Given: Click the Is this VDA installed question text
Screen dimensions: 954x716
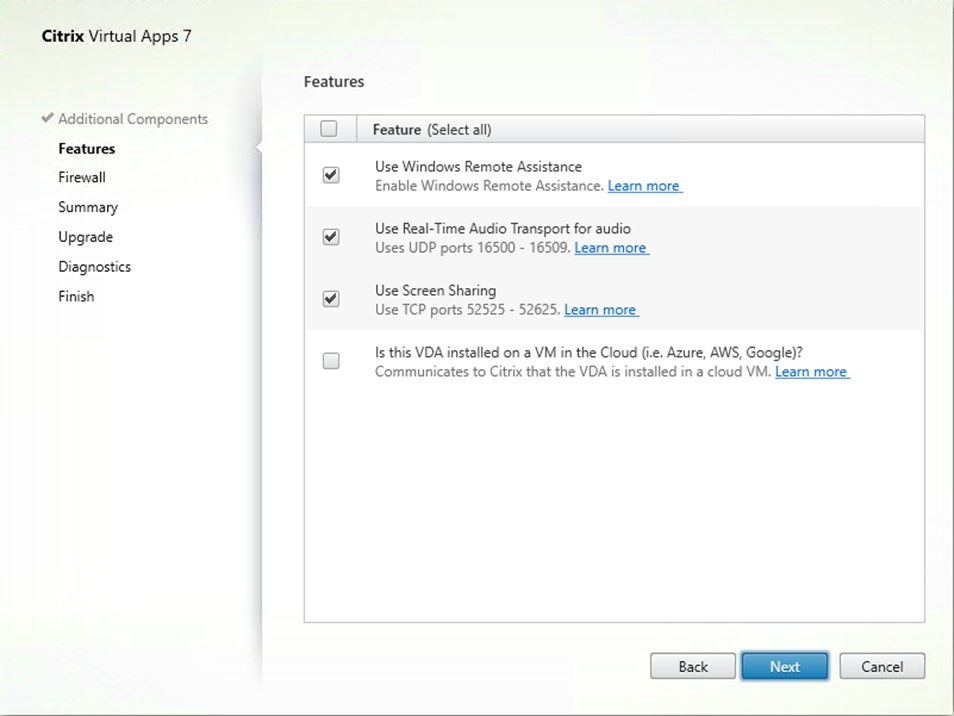Looking at the screenshot, I should click(x=589, y=353).
